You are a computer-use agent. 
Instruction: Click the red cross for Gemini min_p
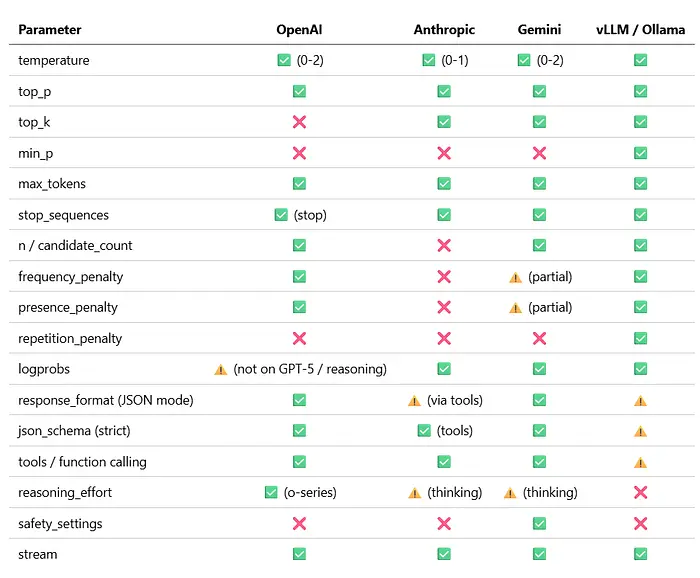pyautogui.click(x=540, y=153)
